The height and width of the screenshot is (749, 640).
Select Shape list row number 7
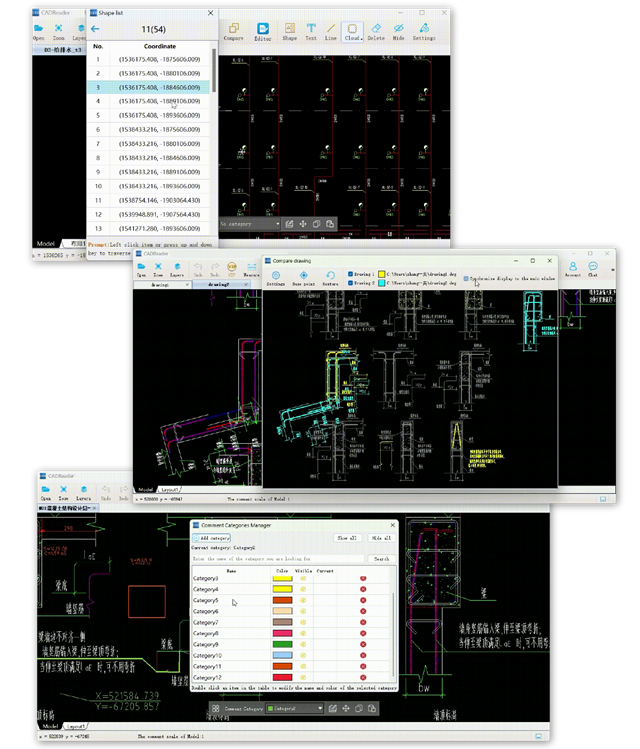click(x=149, y=144)
